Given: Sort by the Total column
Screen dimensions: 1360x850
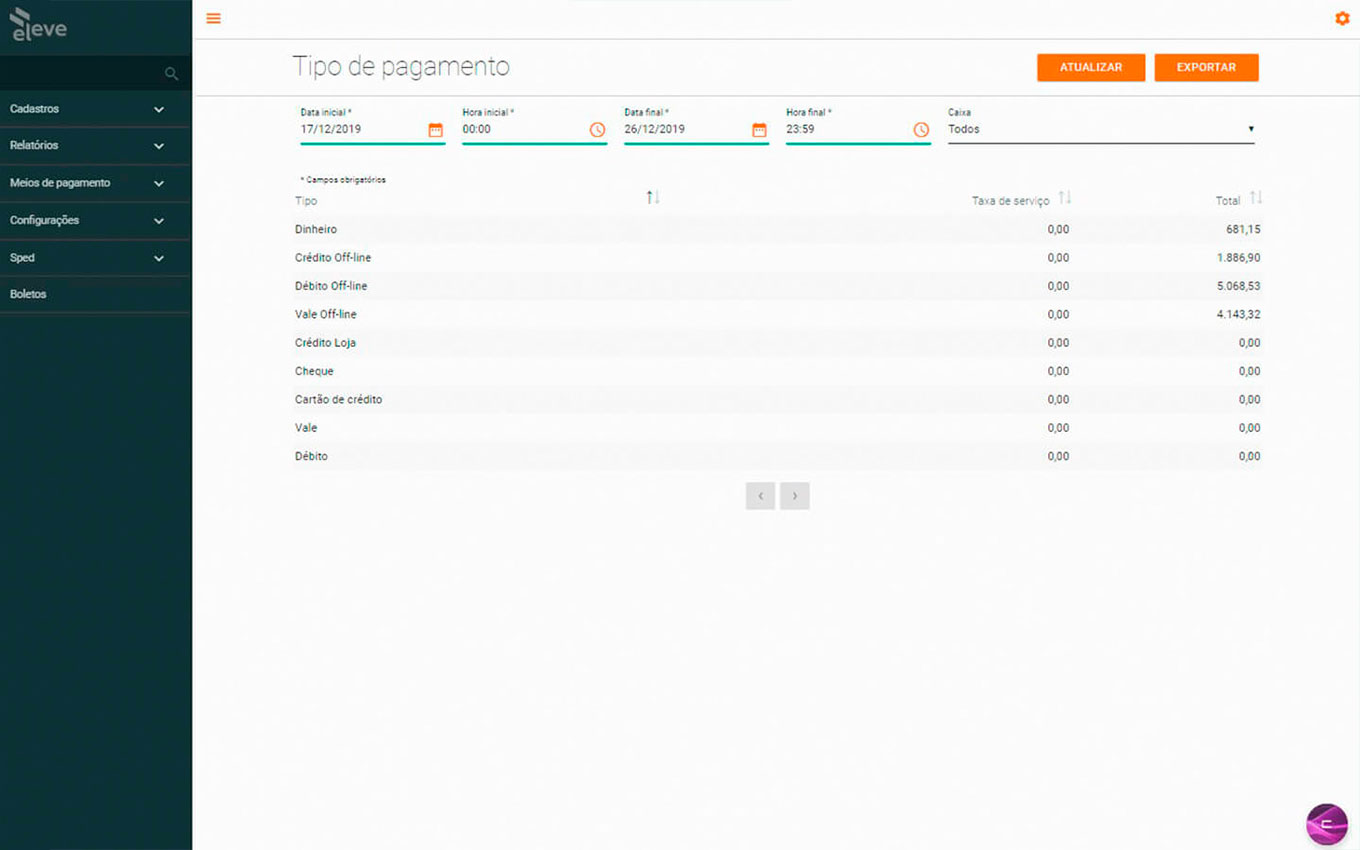Looking at the screenshot, I should coord(1256,198).
